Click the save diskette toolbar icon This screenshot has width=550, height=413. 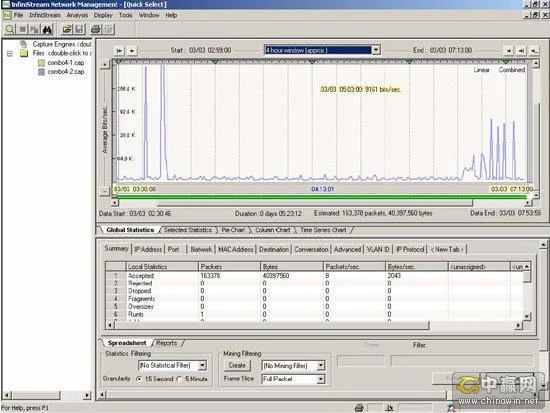click(x=79, y=29)
